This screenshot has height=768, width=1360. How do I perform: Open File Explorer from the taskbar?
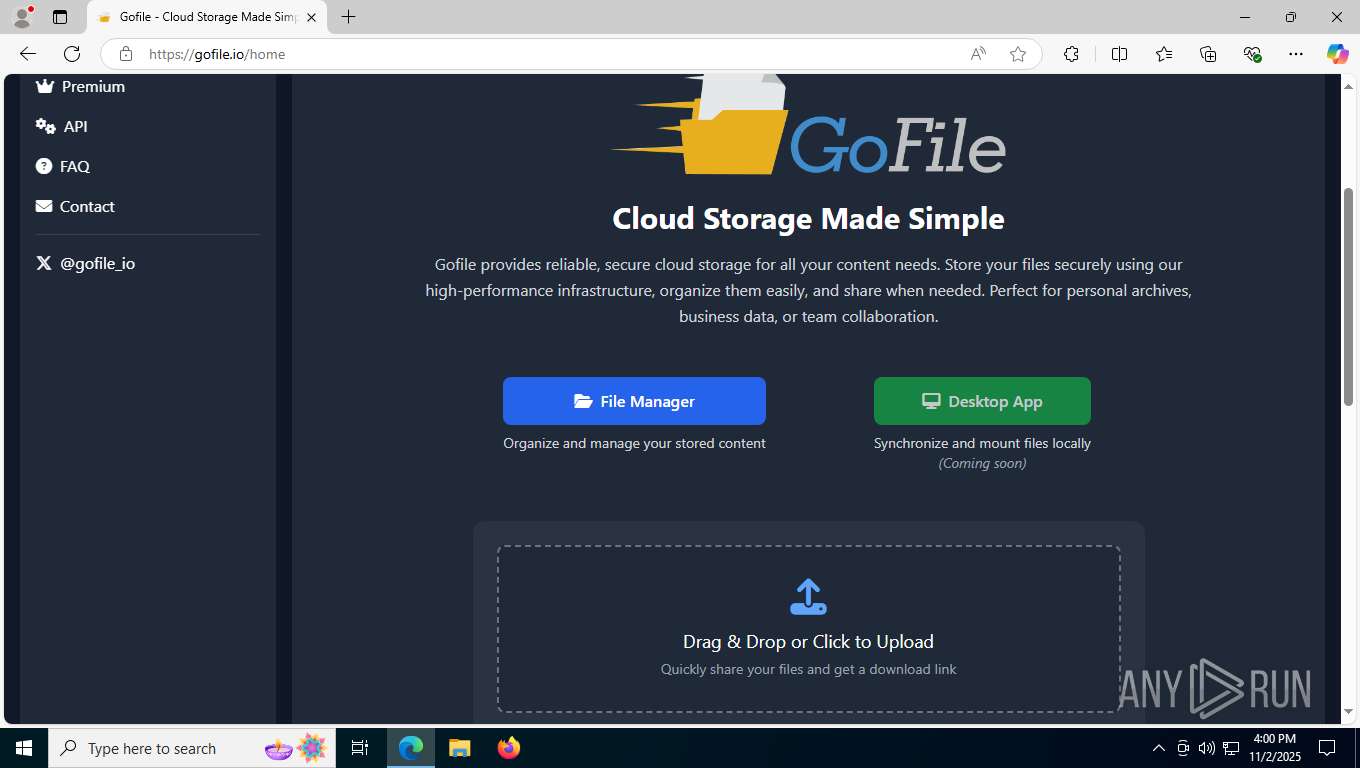pos(459,748)
